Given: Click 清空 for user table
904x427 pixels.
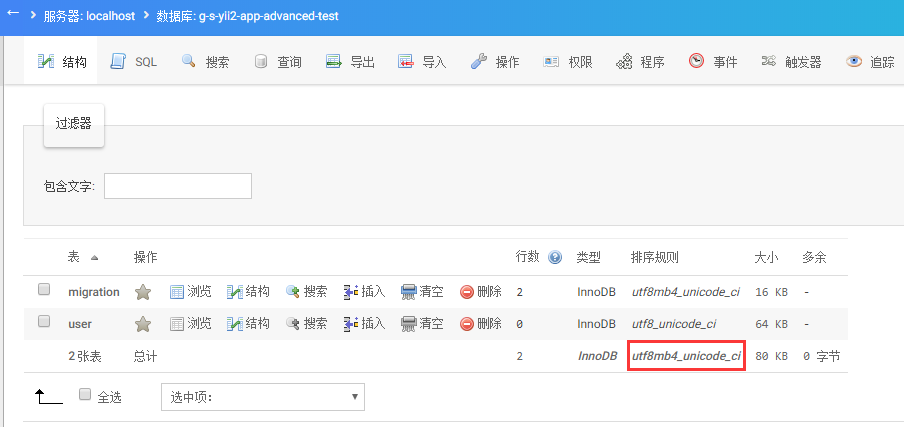Looking at the screenshot, I should tap(423, 324).
